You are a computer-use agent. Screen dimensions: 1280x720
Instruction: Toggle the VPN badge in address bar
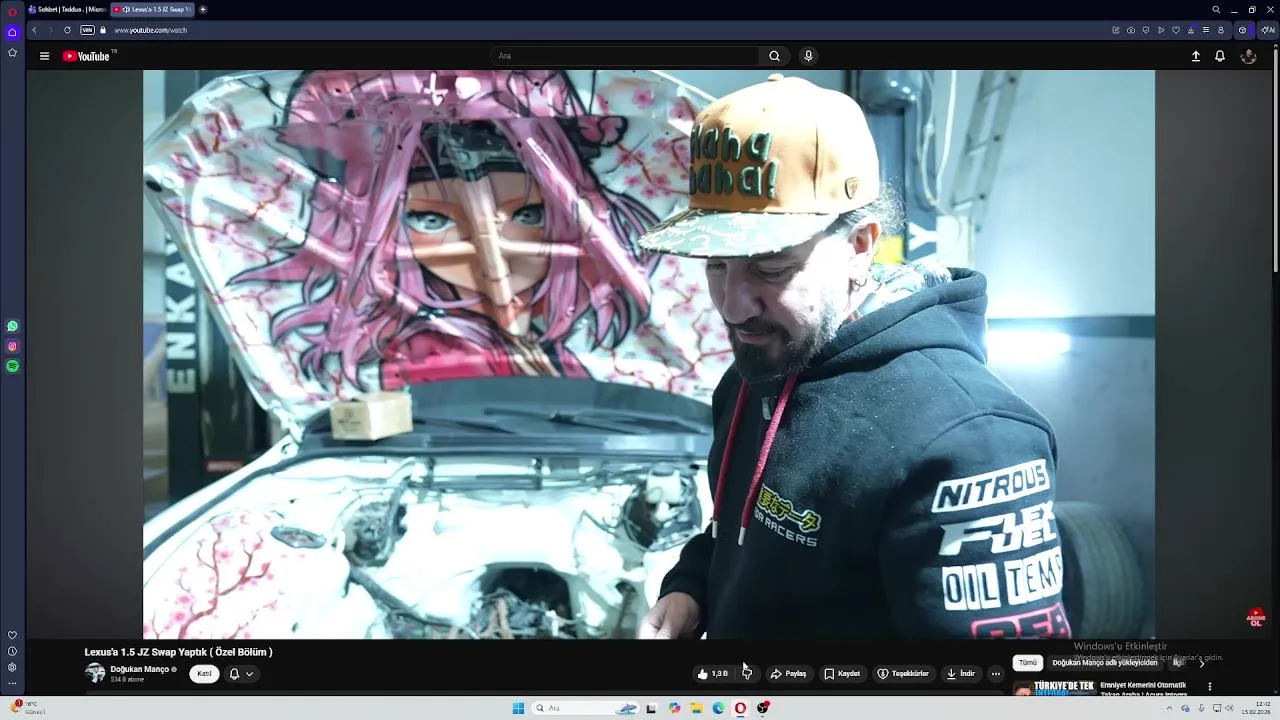[x=87, y=30]
